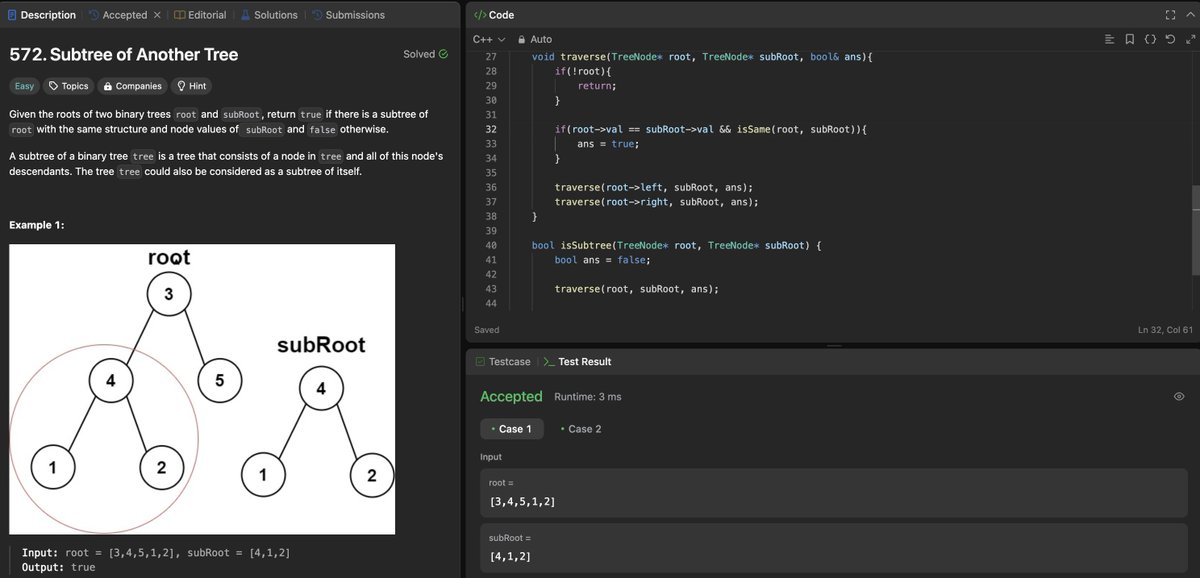This screenshot has height=578, width=1200.
Task: Reset code with the undo arrow icon
Action: click(x=1170, y=39)
